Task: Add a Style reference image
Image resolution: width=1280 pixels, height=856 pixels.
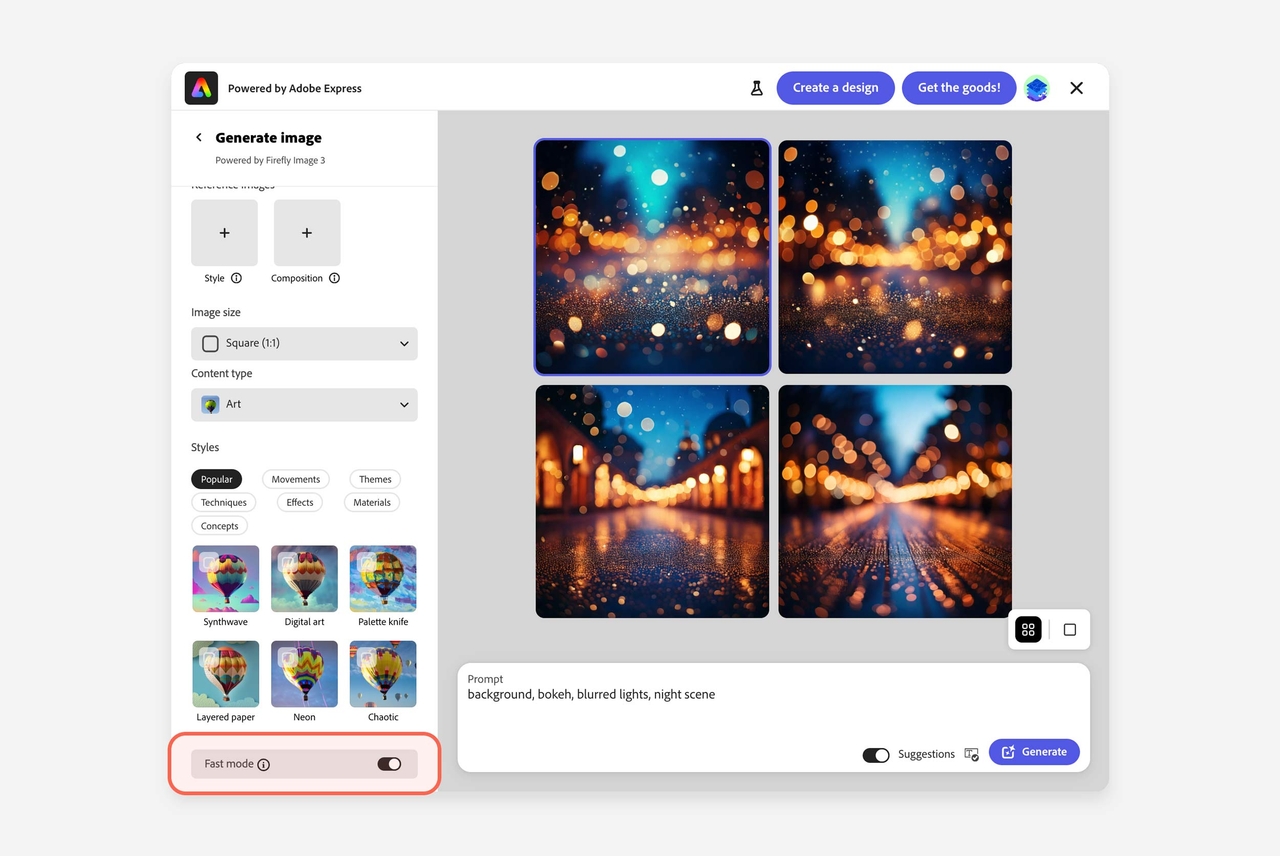Action: [x=224, y=232]
